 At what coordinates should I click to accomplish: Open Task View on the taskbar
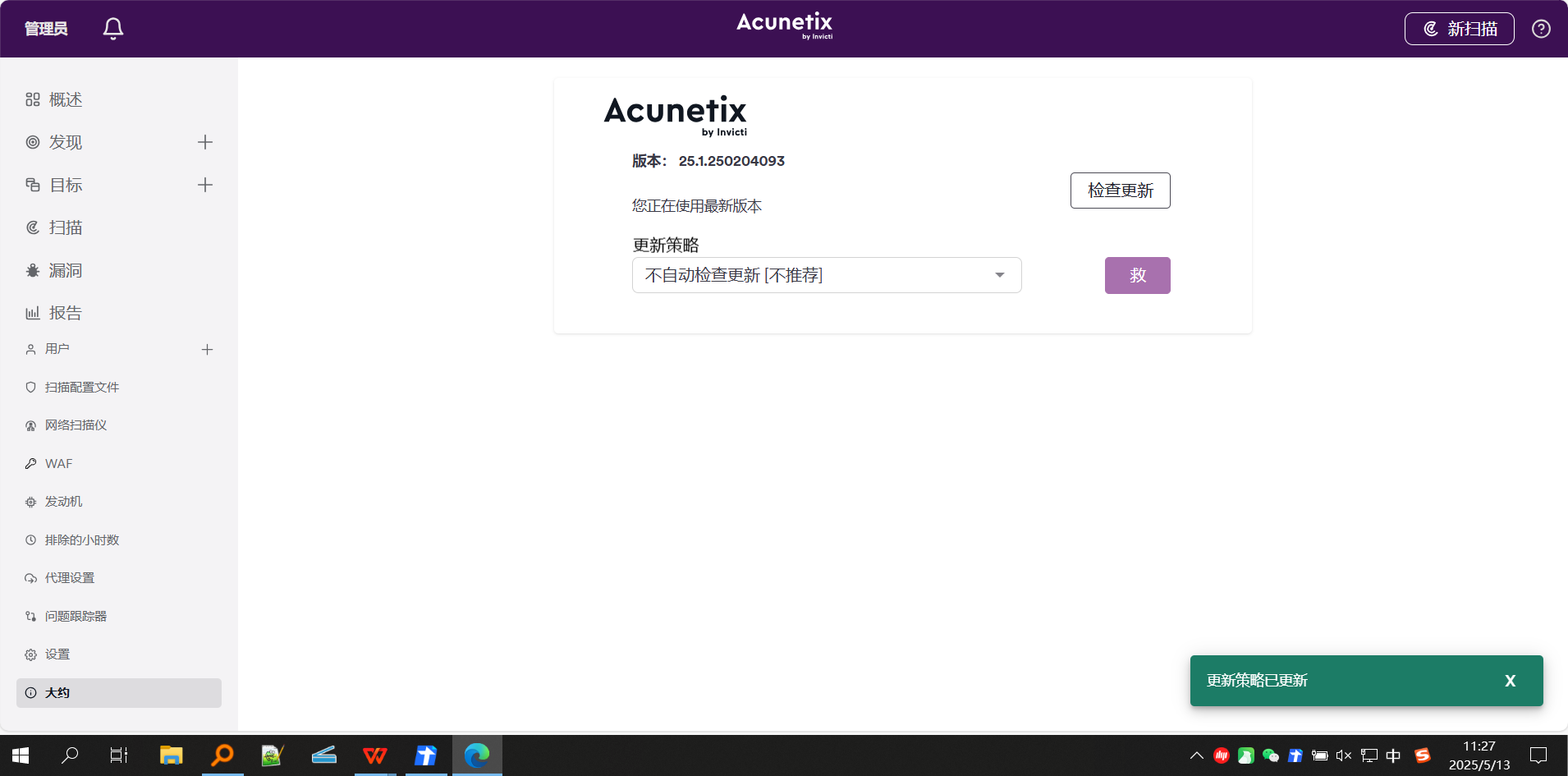point(119,755)
